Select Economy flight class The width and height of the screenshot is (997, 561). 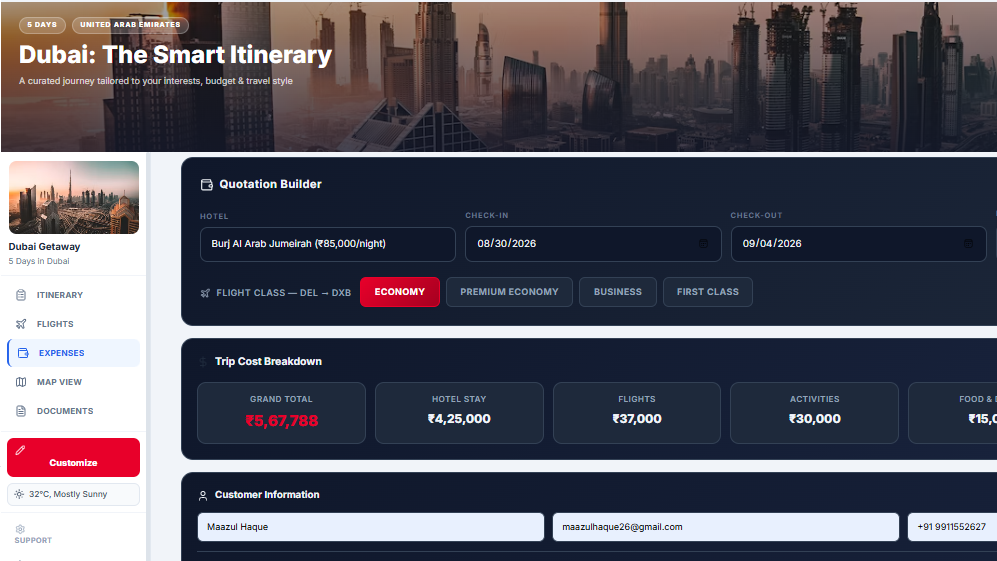coord(399,292)
